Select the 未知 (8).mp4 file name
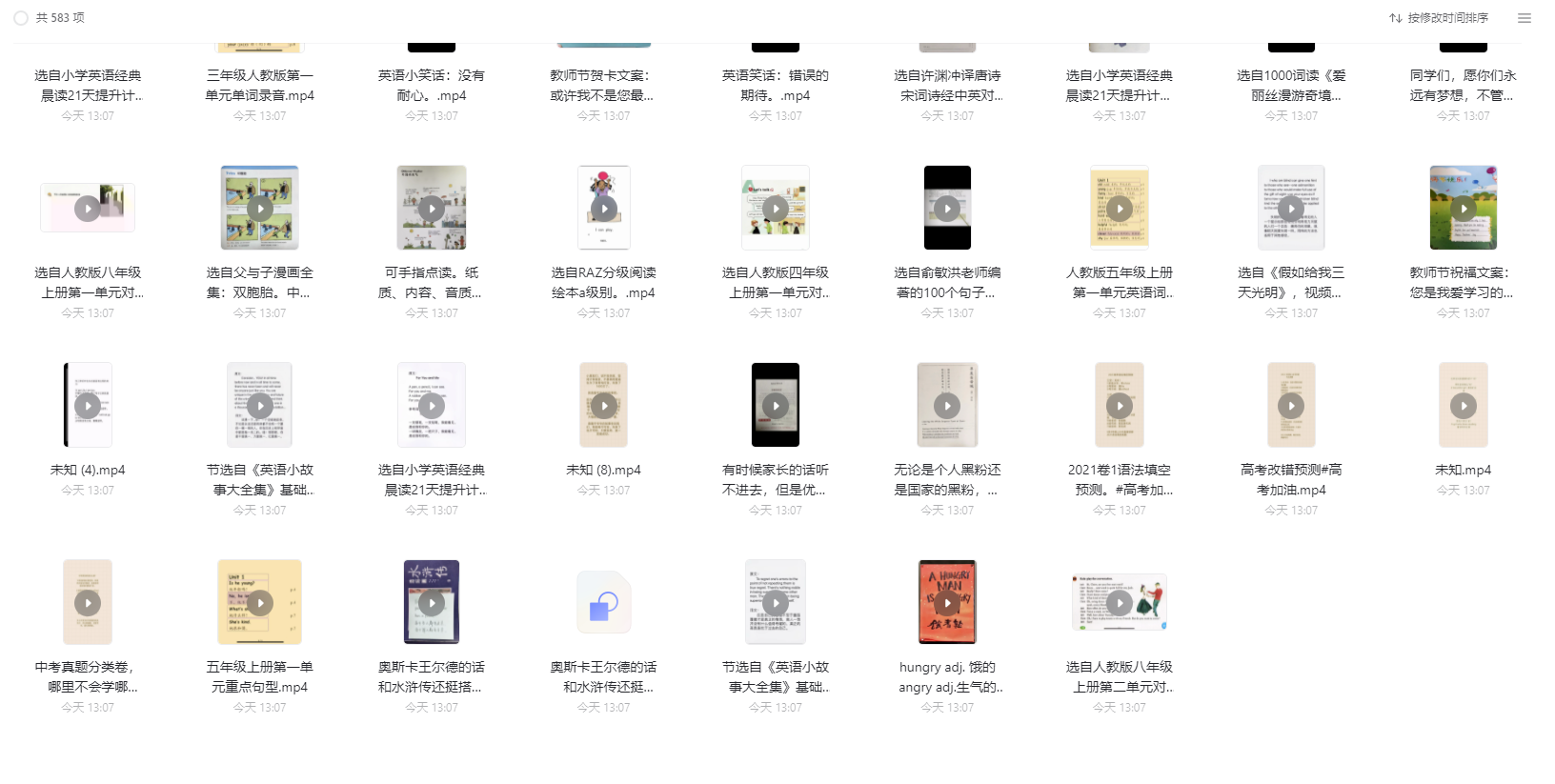The width and height of the screenshot is (1555, 784). tap(604, 470)
